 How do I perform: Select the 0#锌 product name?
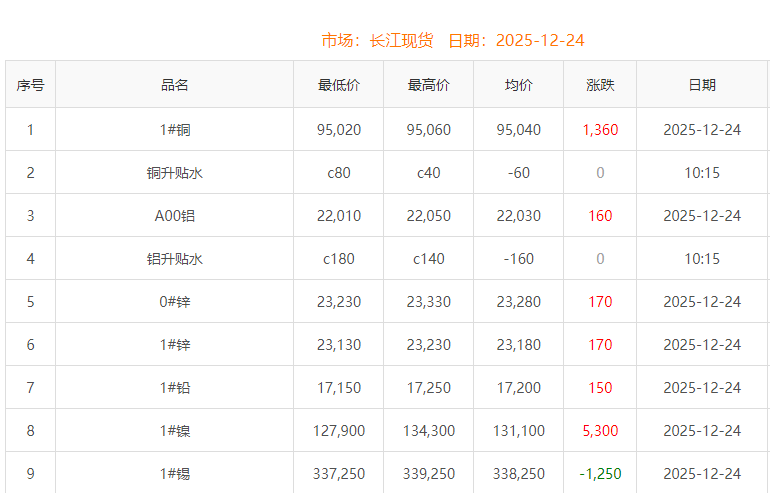174,302
